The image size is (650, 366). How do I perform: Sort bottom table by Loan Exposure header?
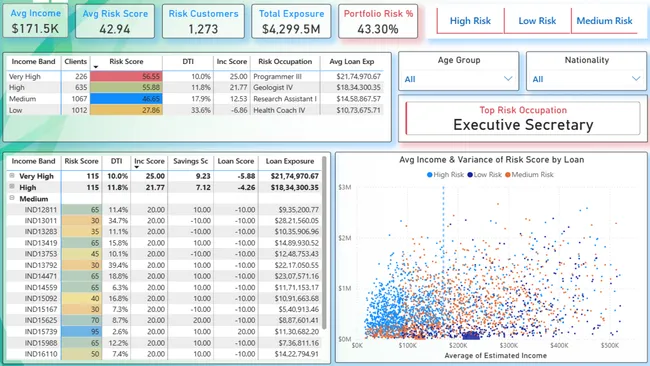click(x=290, y=161)
